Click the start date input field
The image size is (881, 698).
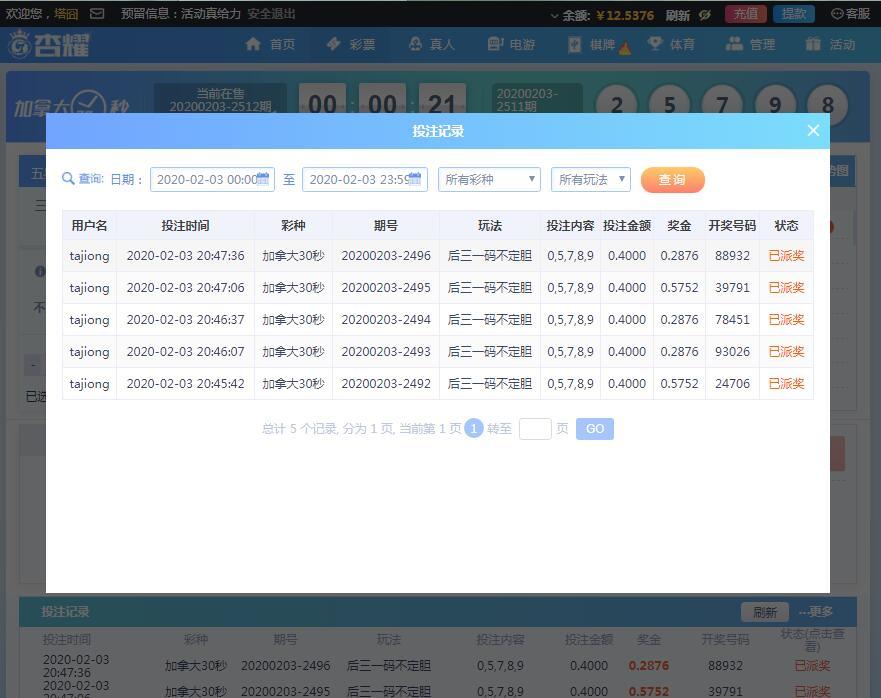point(212,179)
